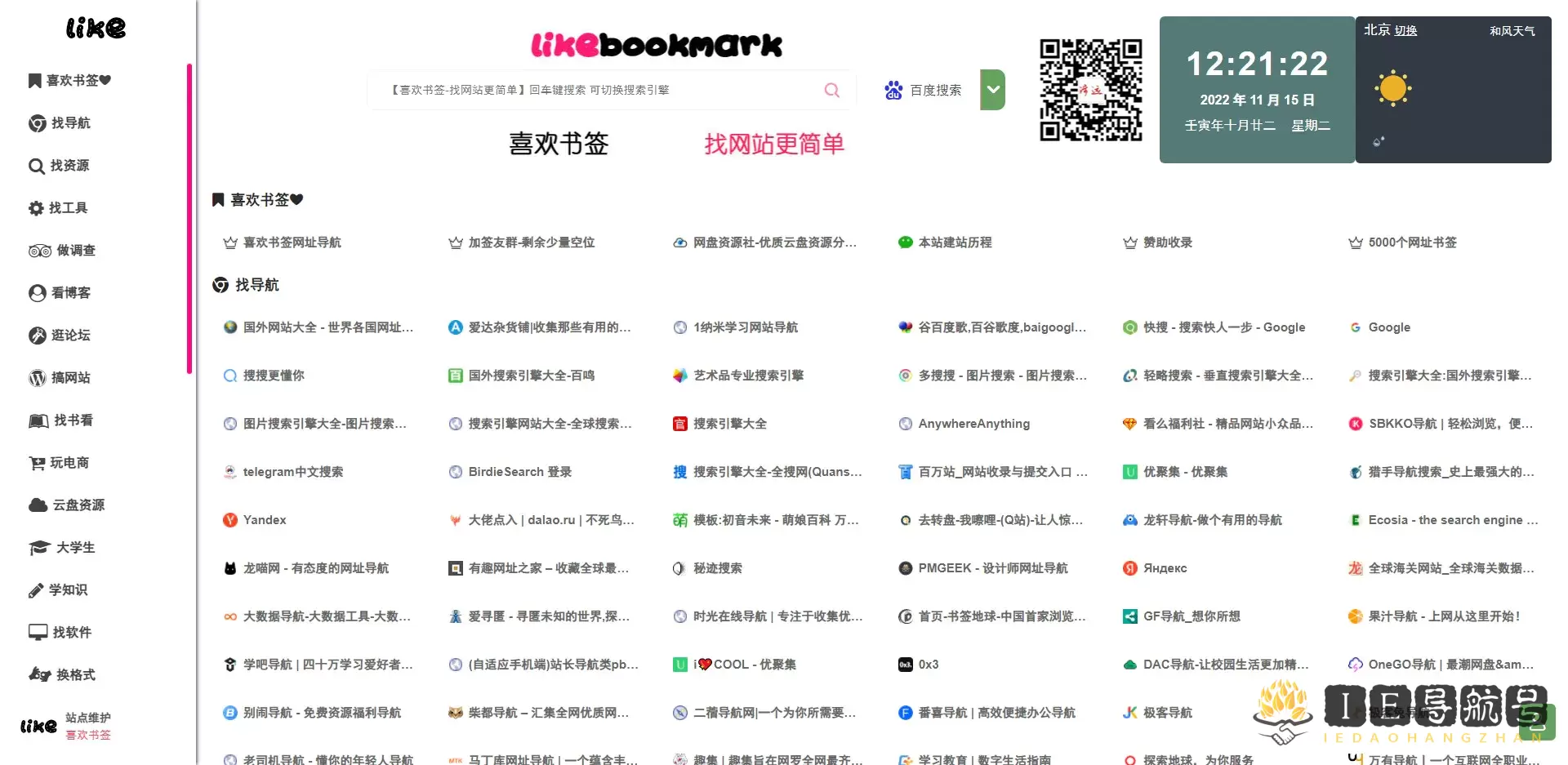The height and width of the screenshot is (765, 1568).
Task: Select the 找软件 monitor icon
Action: [x=36, y=632]
